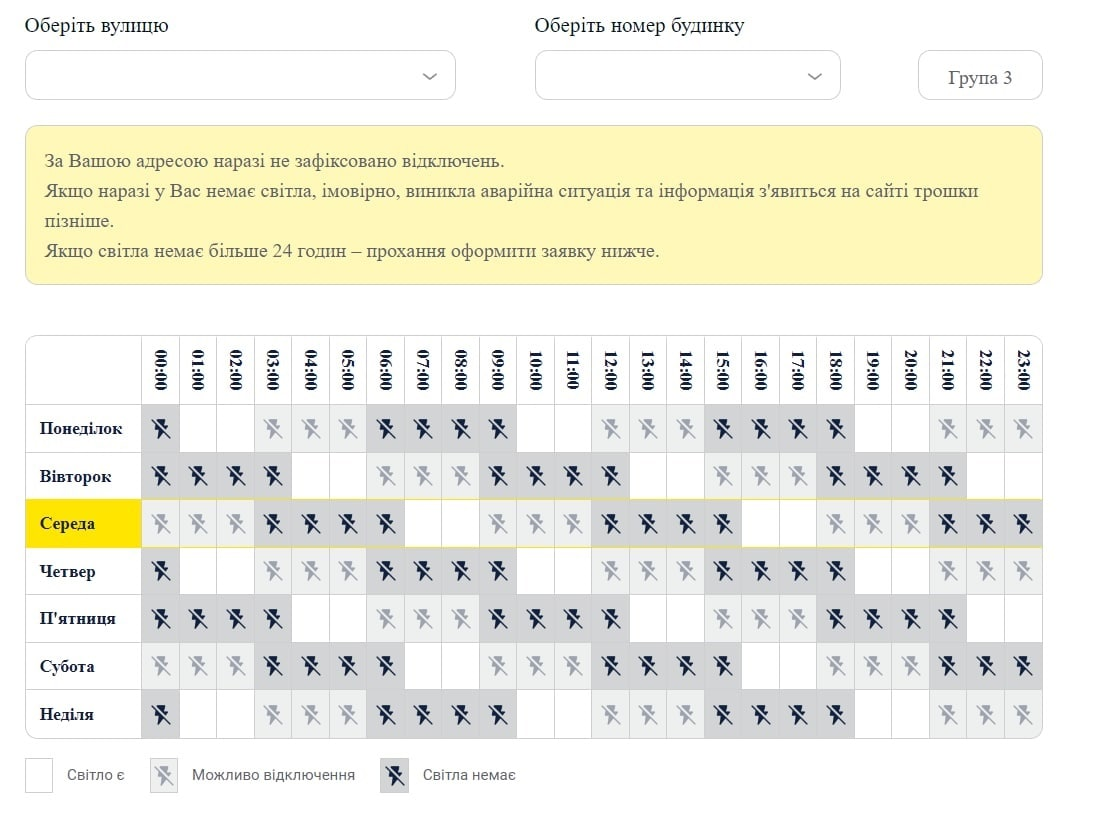
Task: Select the Понеділок row label
Action: click(x=83, y=429)
